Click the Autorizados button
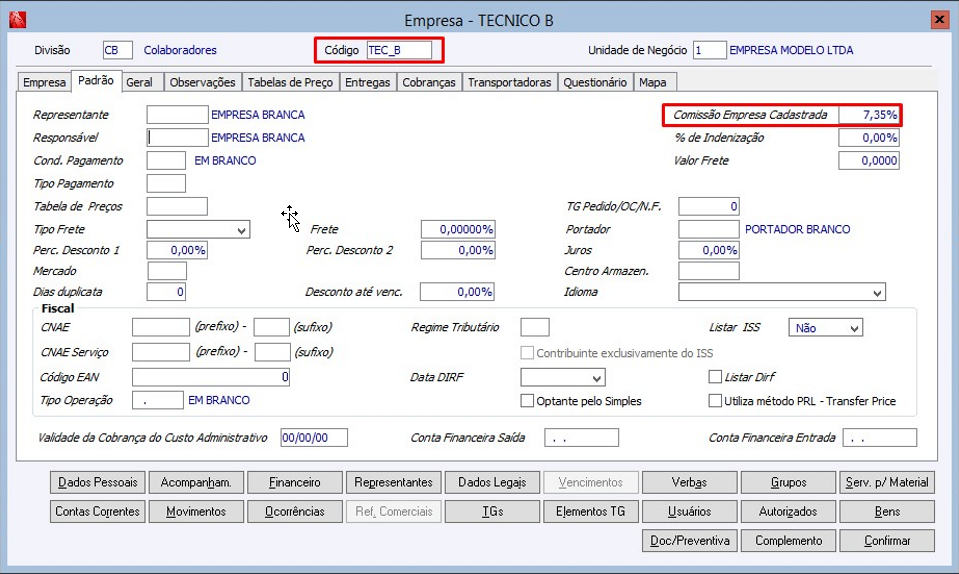959x574 pixels. pos(788,512)
